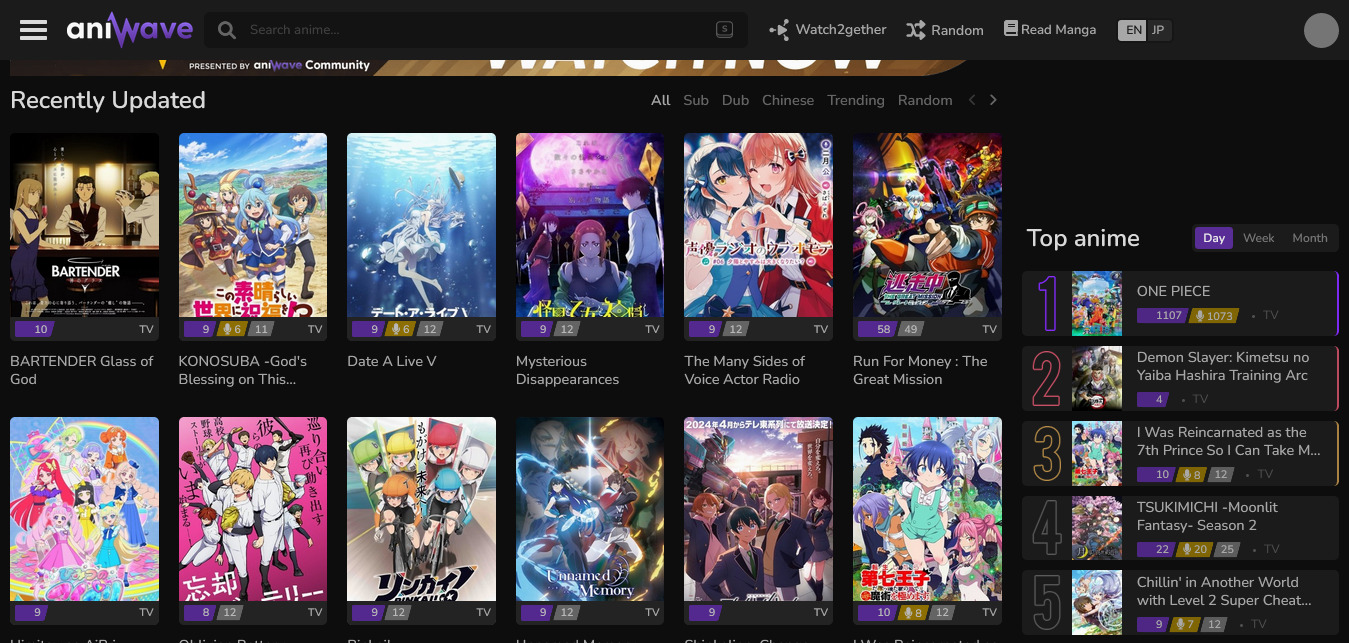Screen dimensions: 1349x643
Task: Switch title language to EN
Action: click(x=1133, y=30)
